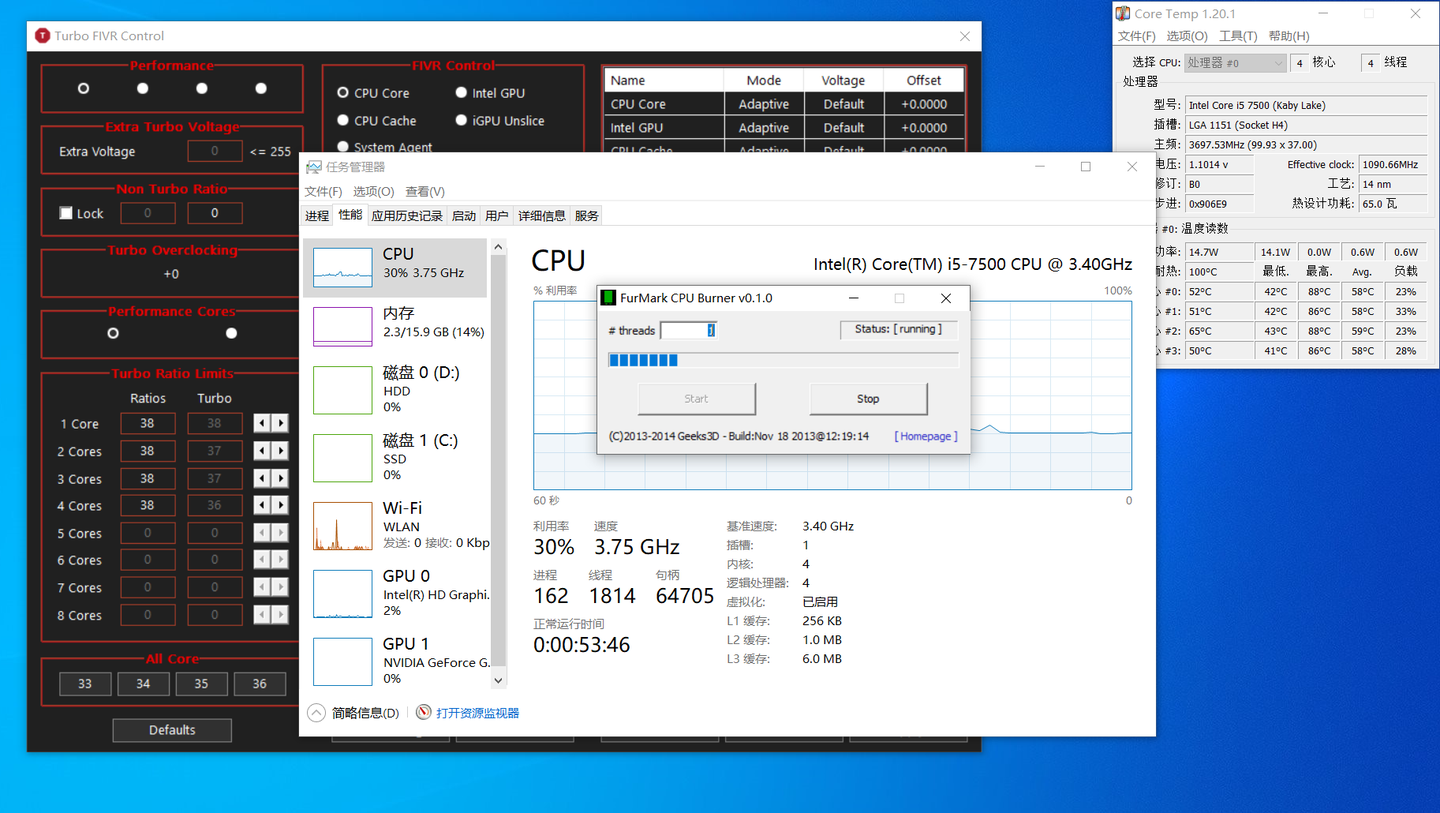Set All Core ratio to 33
The image size is (1440, 813).
[x=85, y=684]
